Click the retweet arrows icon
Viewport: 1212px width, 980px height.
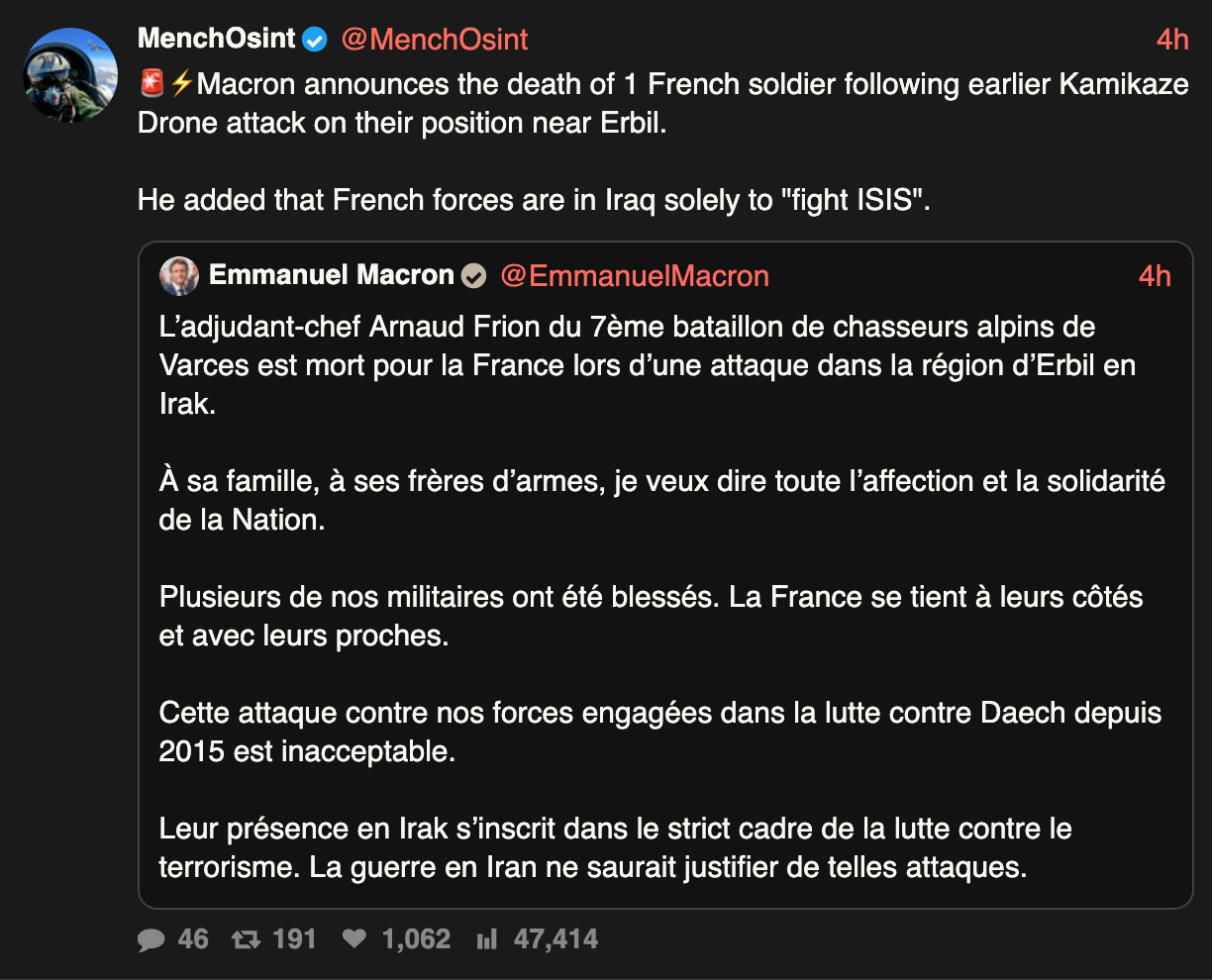(246, 939)
